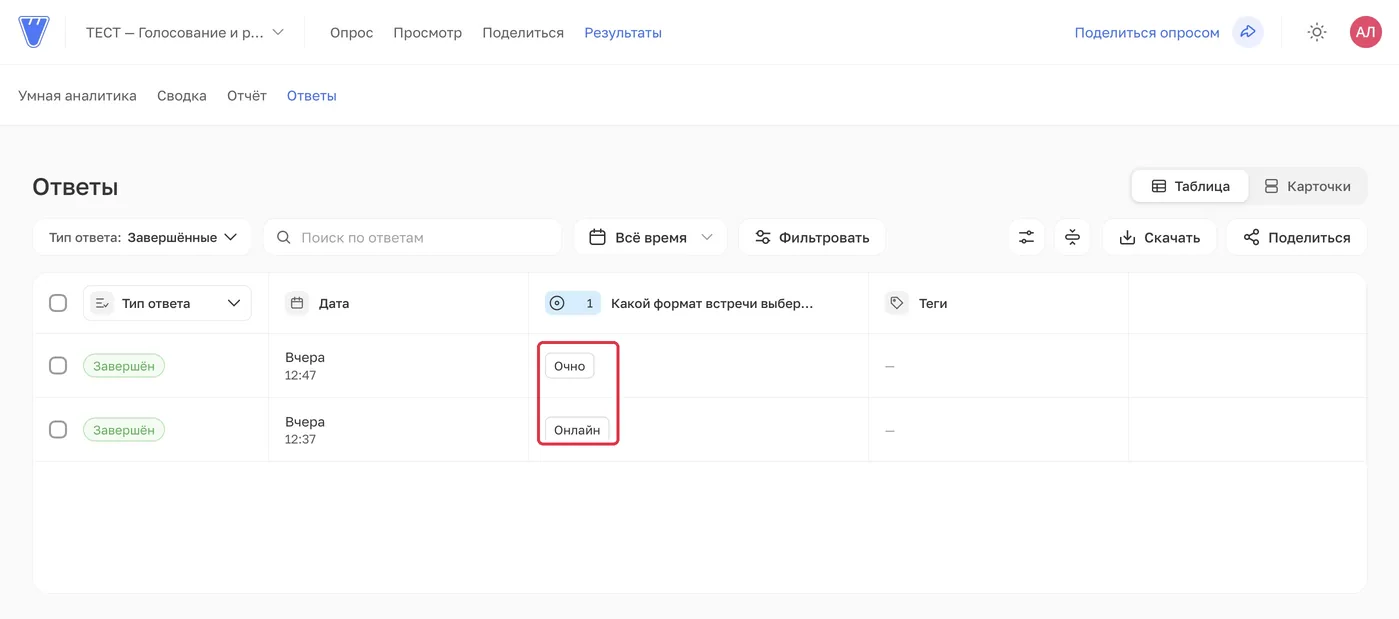Click the share arrow icon beside Поделиться опросом
1399x619 pixels.
coord(1248,32)
